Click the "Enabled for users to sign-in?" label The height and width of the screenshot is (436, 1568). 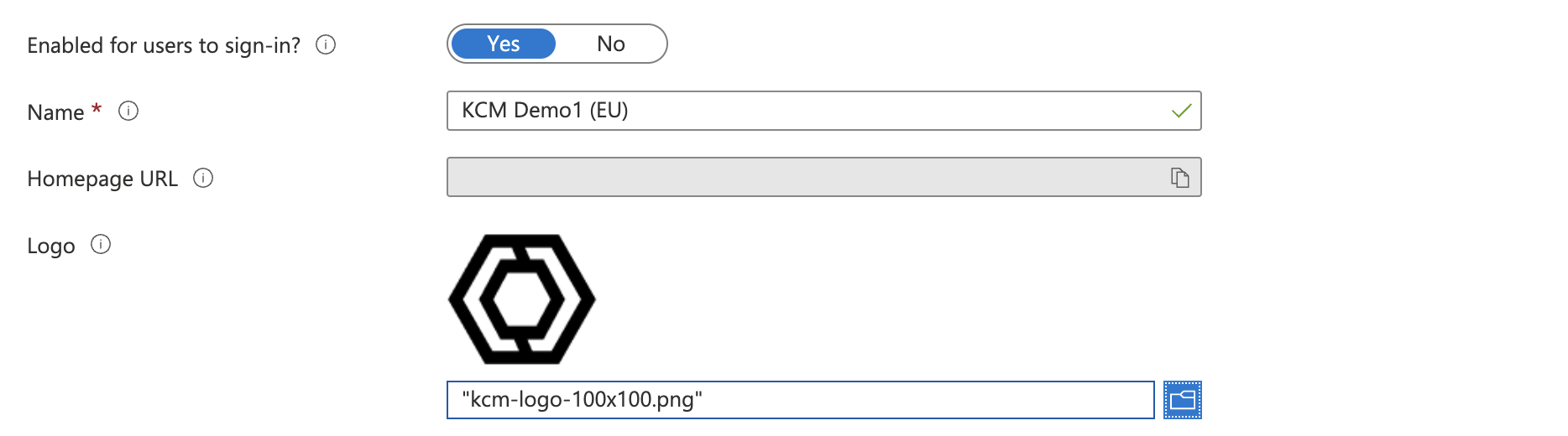[x=164, y=45]
